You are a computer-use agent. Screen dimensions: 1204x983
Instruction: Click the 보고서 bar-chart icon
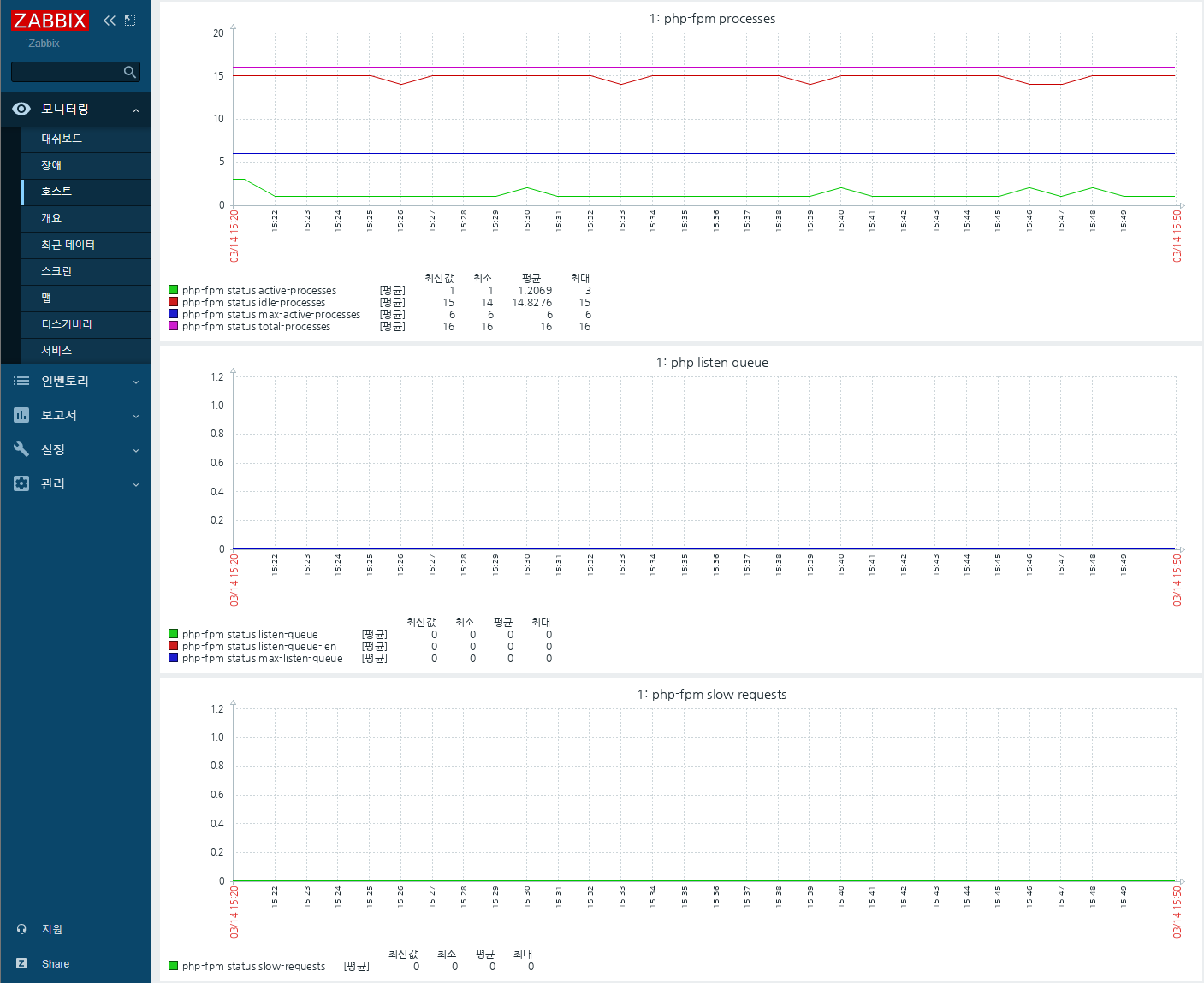[21, 415]
